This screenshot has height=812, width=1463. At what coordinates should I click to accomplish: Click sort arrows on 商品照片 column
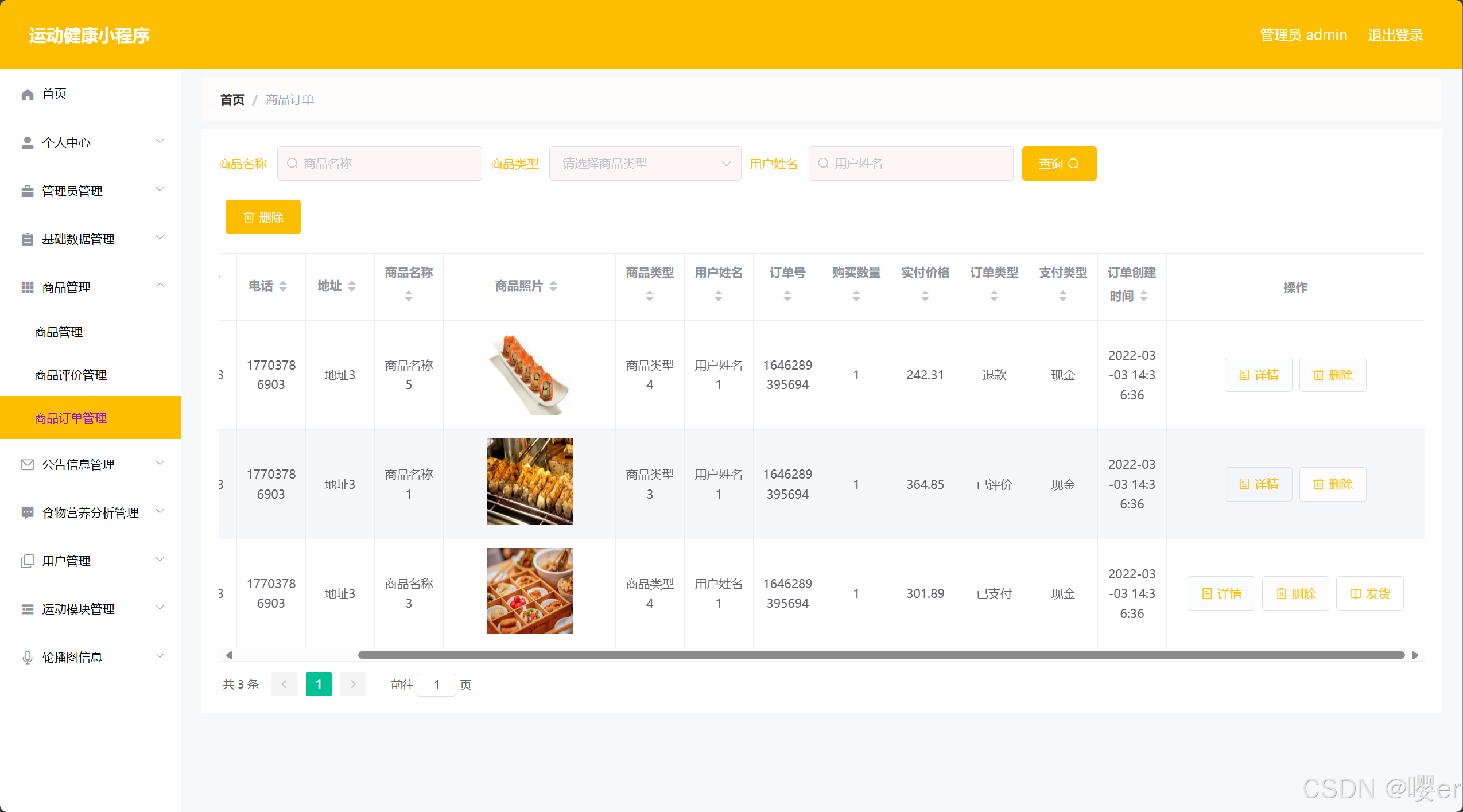click(x=553, y=286)
